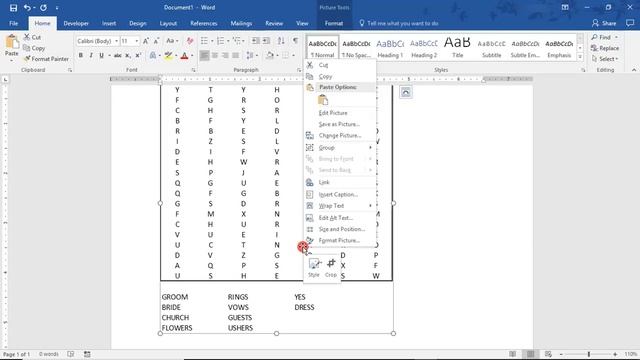This screenshot has width=640, height=360.
Task: Click Replace in Editing group
Action: (x=605, y=48)
